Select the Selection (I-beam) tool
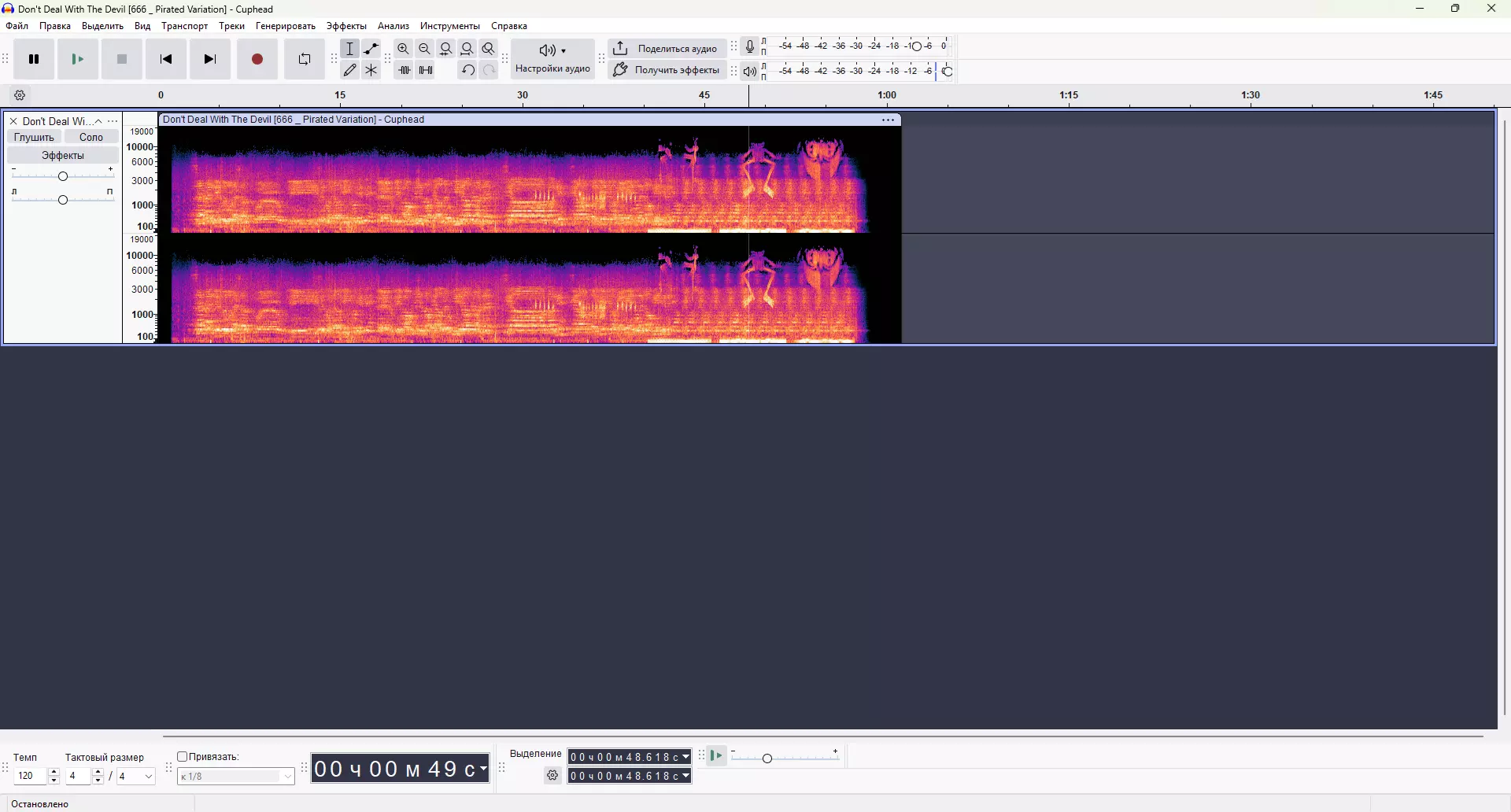The image size is (1511, 812). [350, 49]
